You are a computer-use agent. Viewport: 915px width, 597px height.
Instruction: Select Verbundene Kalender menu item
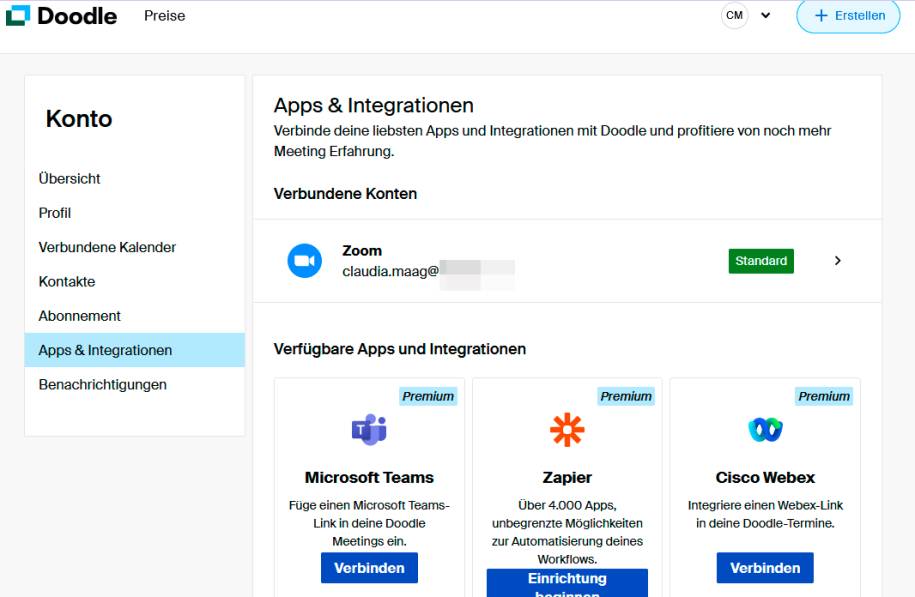pos(107,247)
